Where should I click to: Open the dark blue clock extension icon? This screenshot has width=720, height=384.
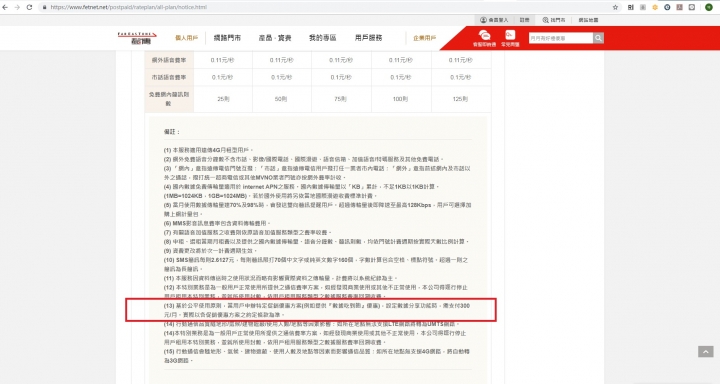tap(667, 7)
